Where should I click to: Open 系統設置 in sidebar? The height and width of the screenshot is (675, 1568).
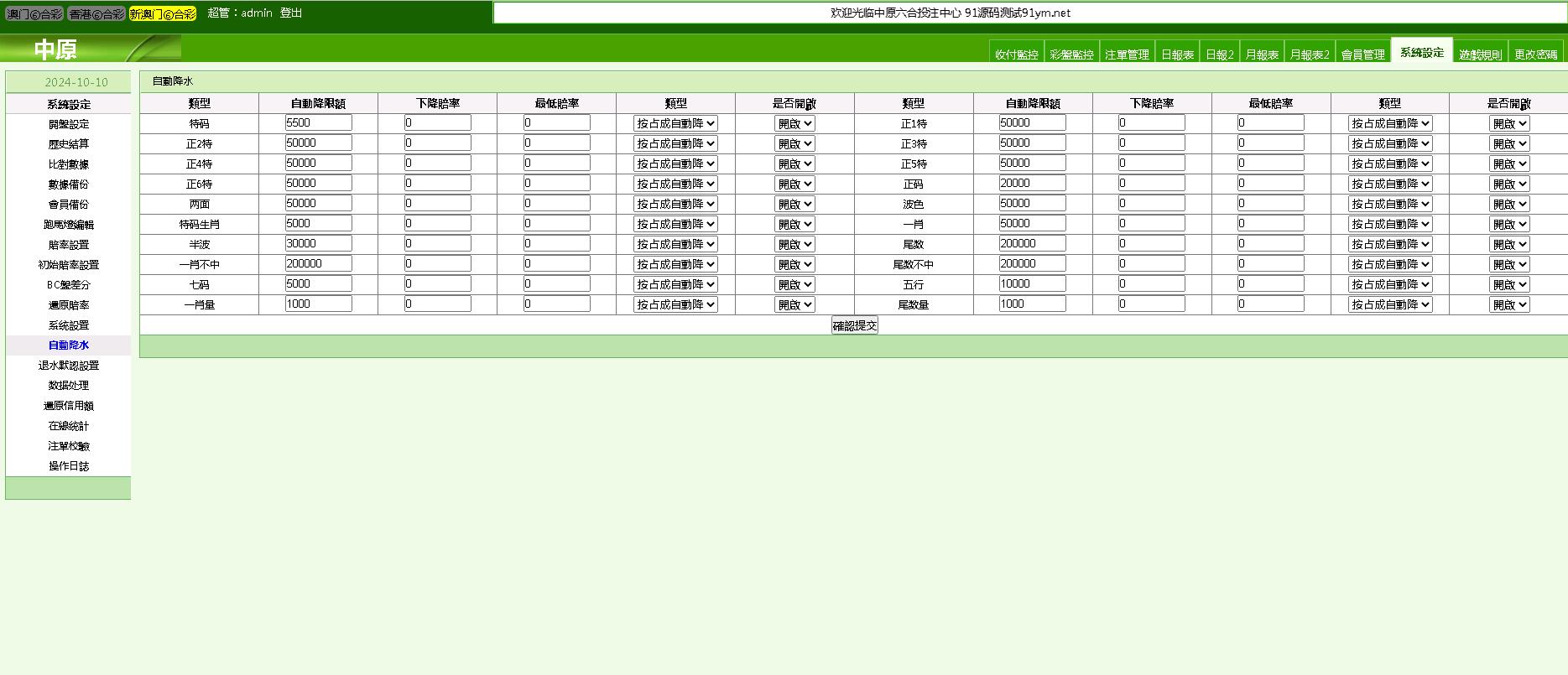[x=68, y=325]
